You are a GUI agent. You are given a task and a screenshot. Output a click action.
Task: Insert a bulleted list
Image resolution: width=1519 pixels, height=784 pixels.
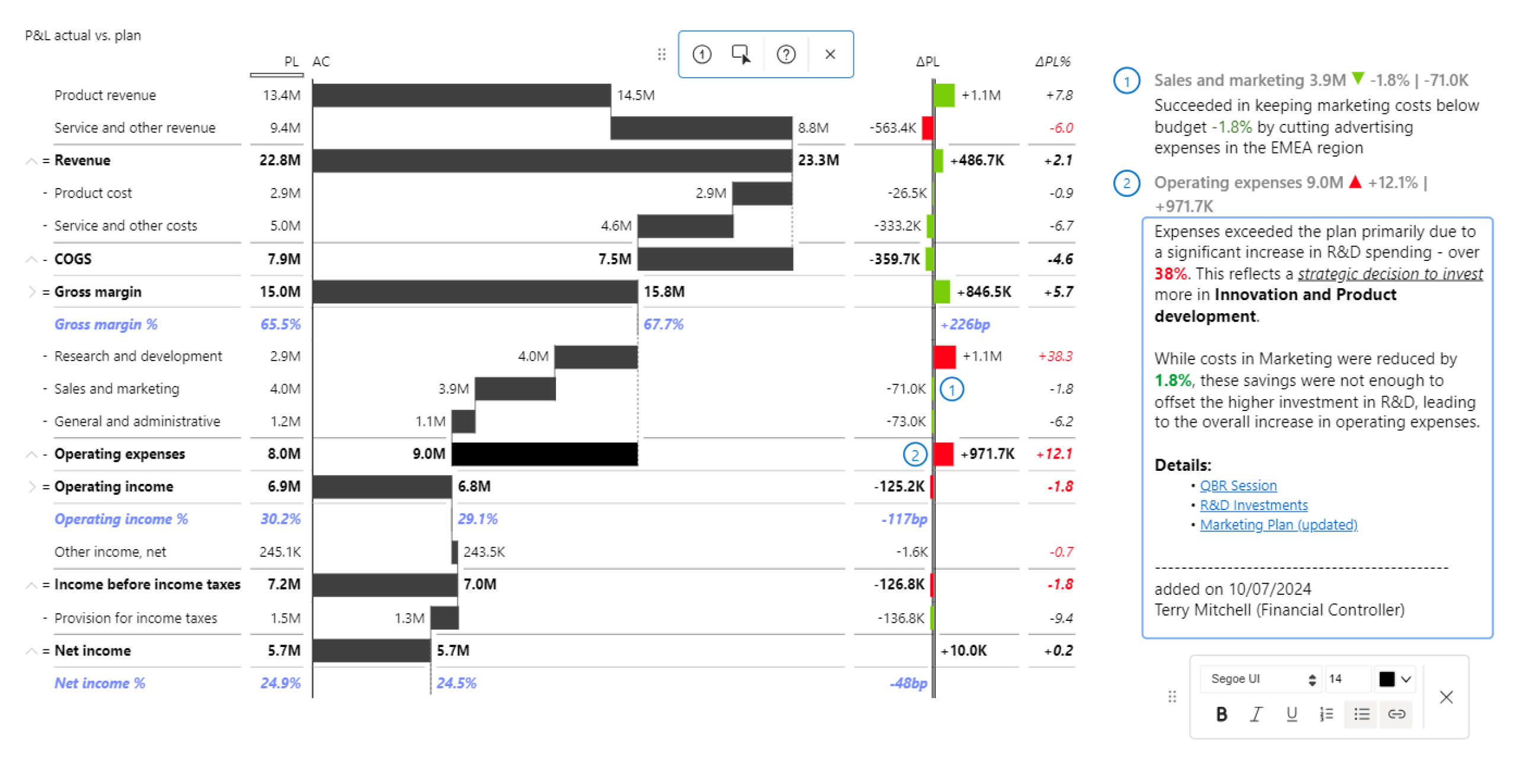coord(1361,714)
